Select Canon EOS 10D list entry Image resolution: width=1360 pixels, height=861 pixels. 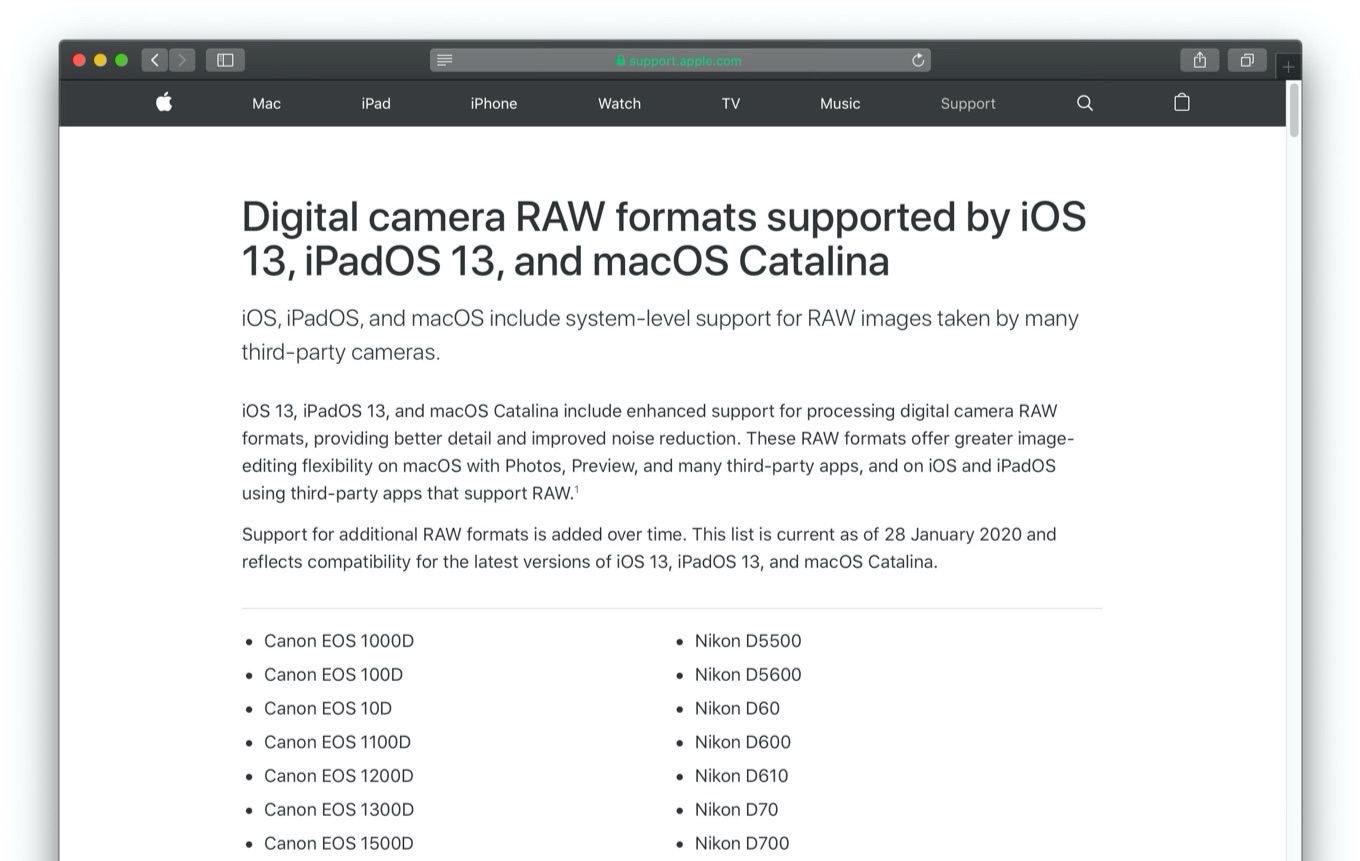[328, 708]
